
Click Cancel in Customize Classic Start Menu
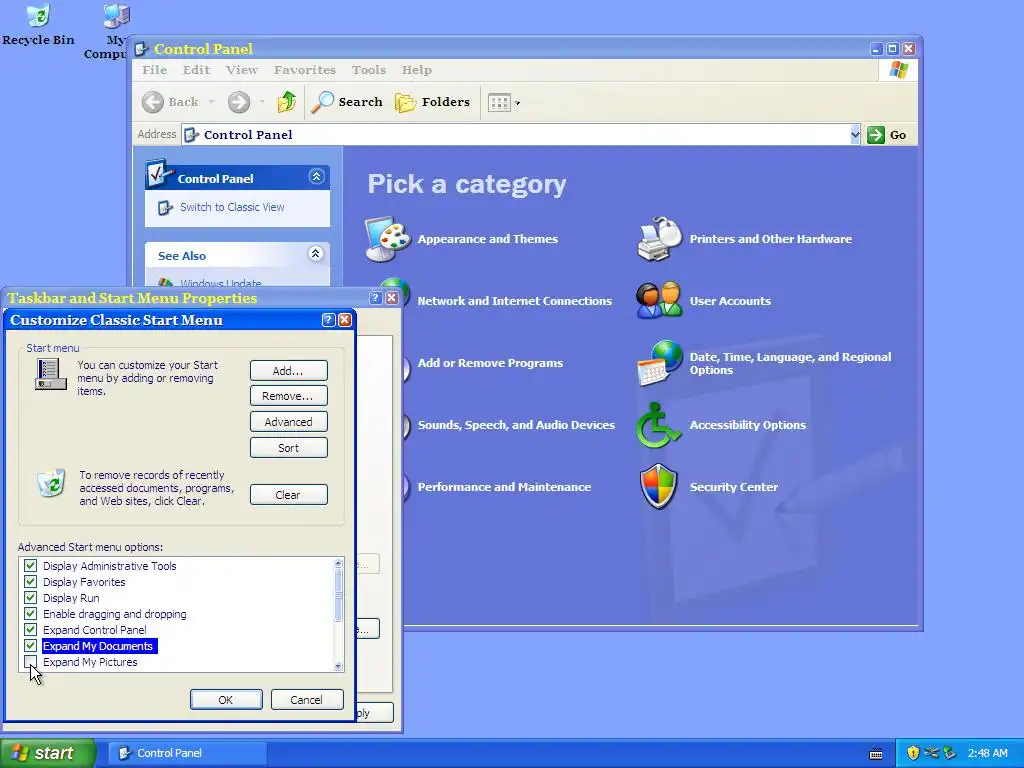(306, 699)
